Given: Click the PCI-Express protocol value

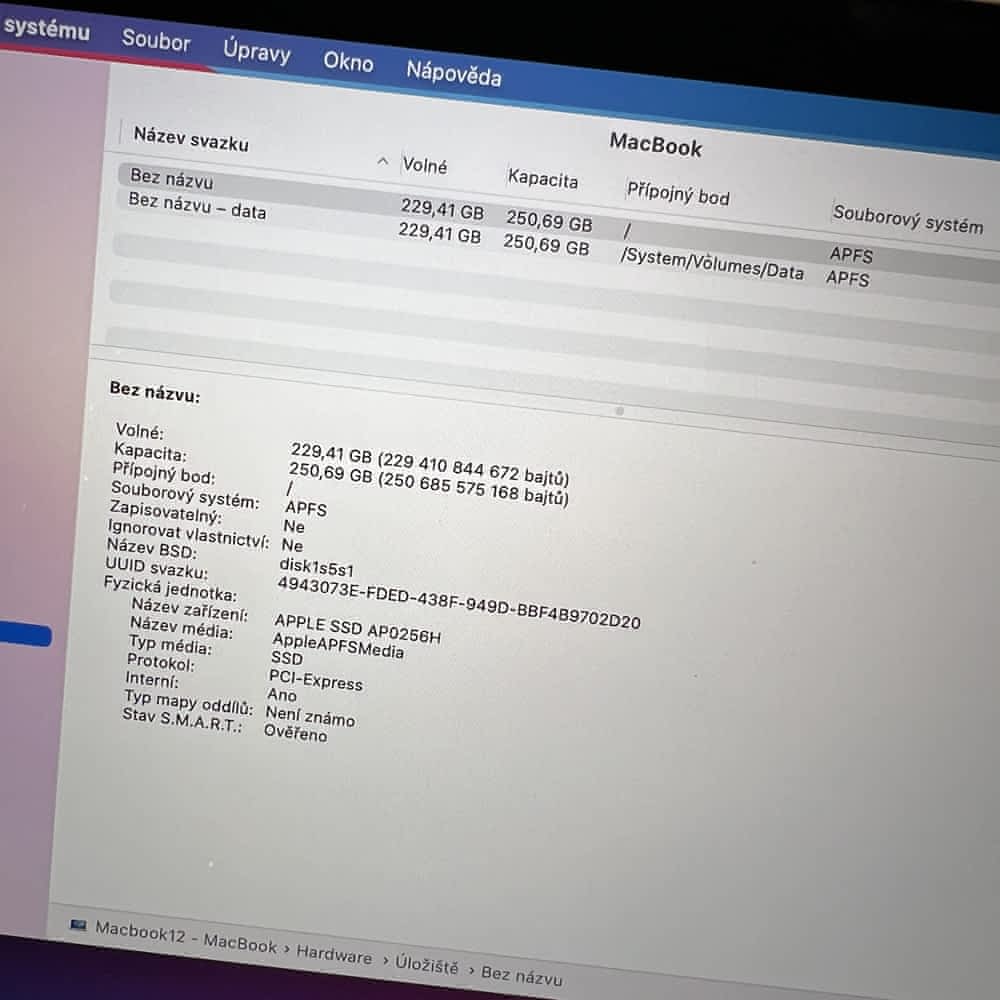Looking at the screenshot, I should click(x=316, y=680).
